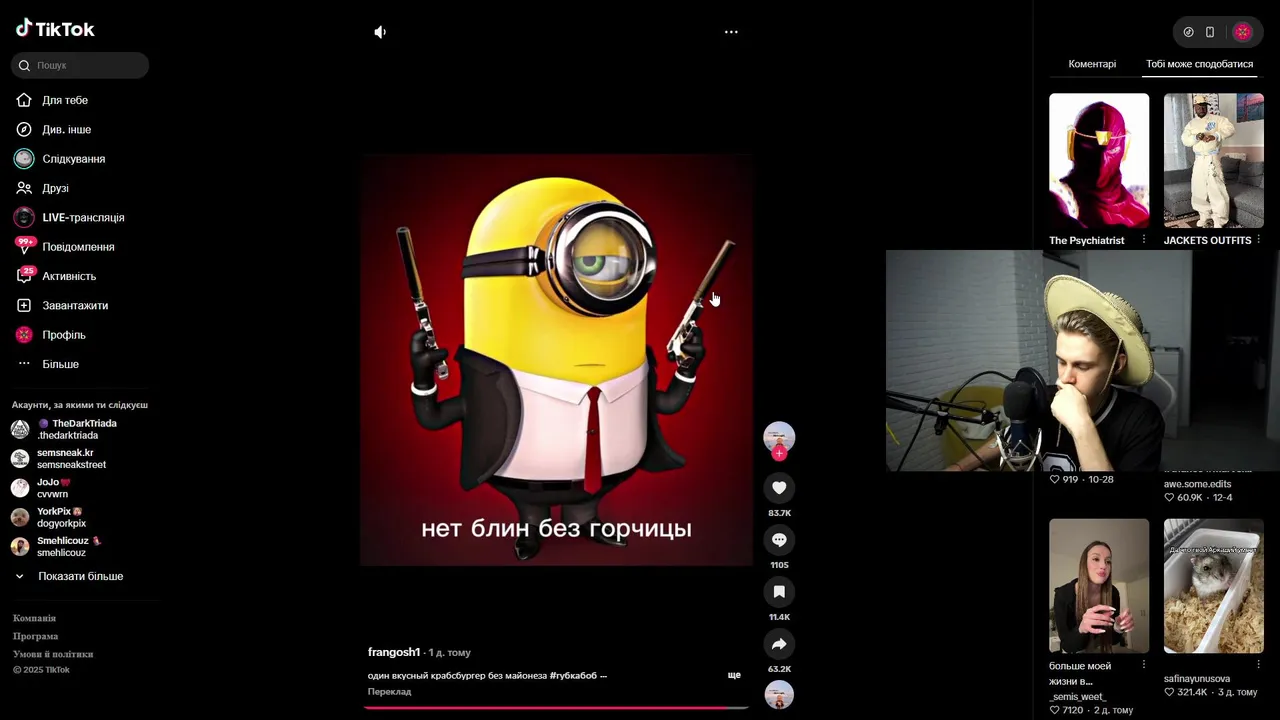Click the safinayunusova author name

coord(1197,679)
